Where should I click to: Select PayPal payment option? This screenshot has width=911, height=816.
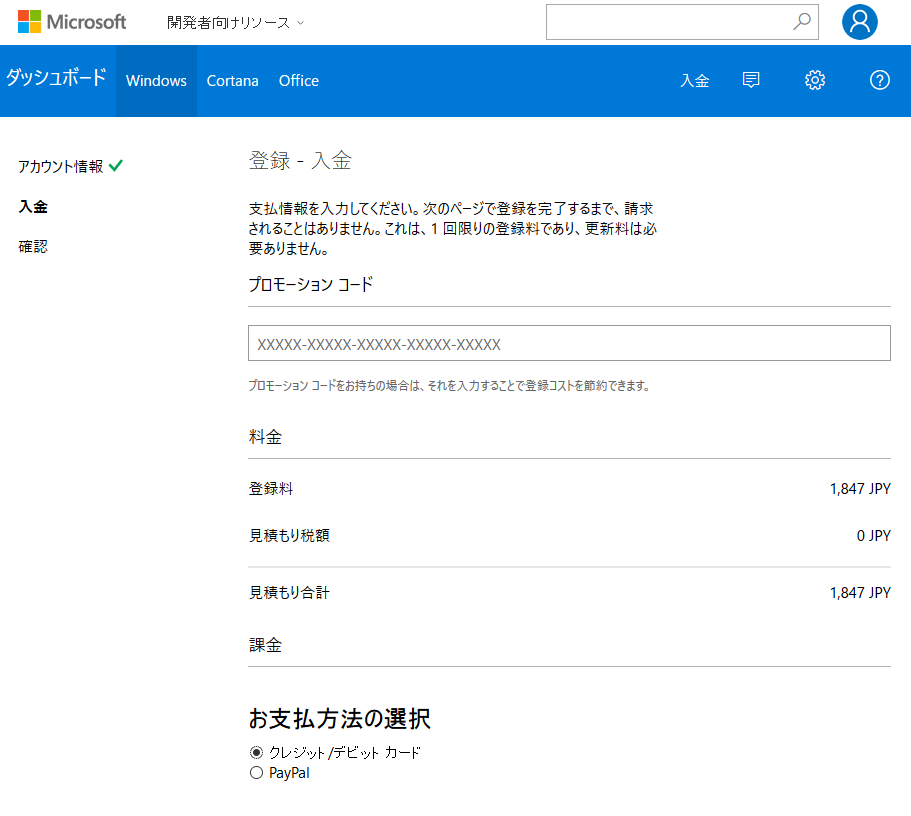tap(256, 773)
